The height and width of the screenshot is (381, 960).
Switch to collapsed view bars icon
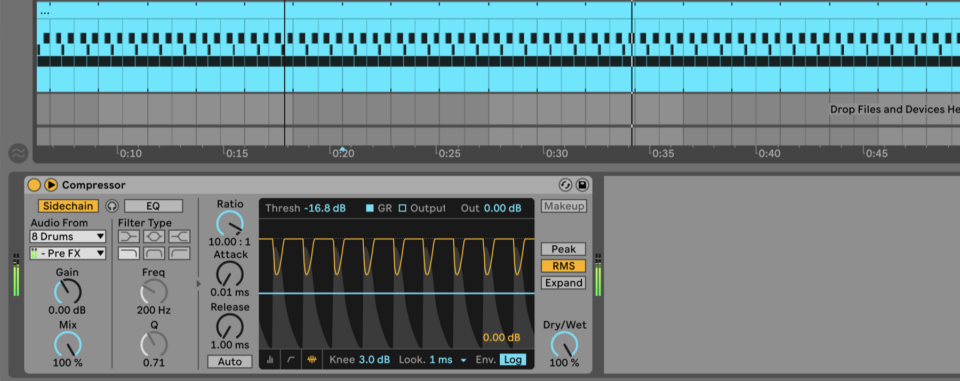[270, 360]
